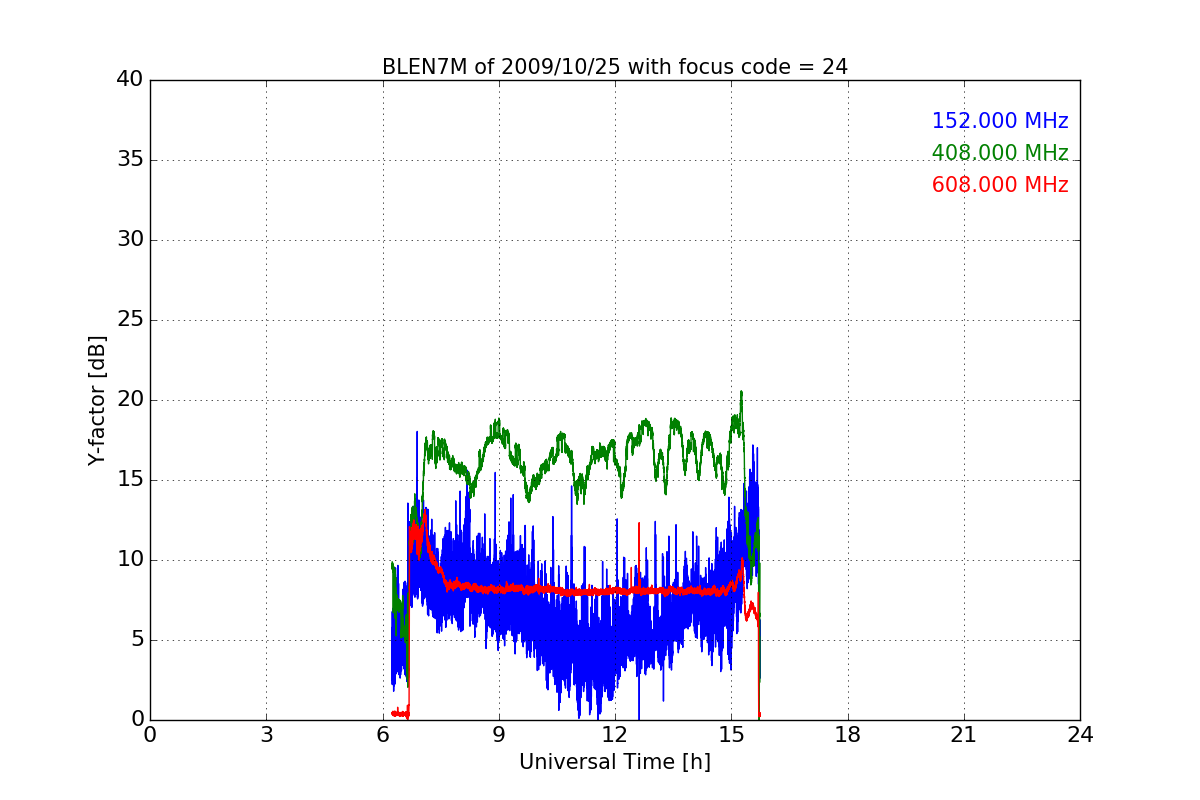Click y-axis tick label 35
This screenshot has height=800, width=1200.
[130, 160]
